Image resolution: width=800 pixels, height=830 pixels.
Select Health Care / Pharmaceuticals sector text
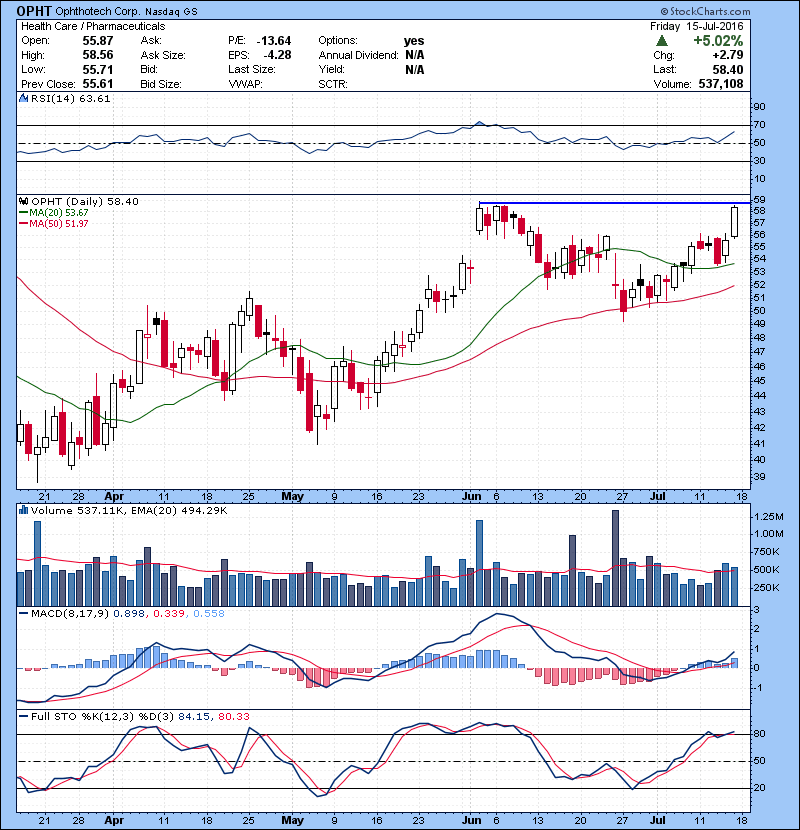(x=93, y=26)
